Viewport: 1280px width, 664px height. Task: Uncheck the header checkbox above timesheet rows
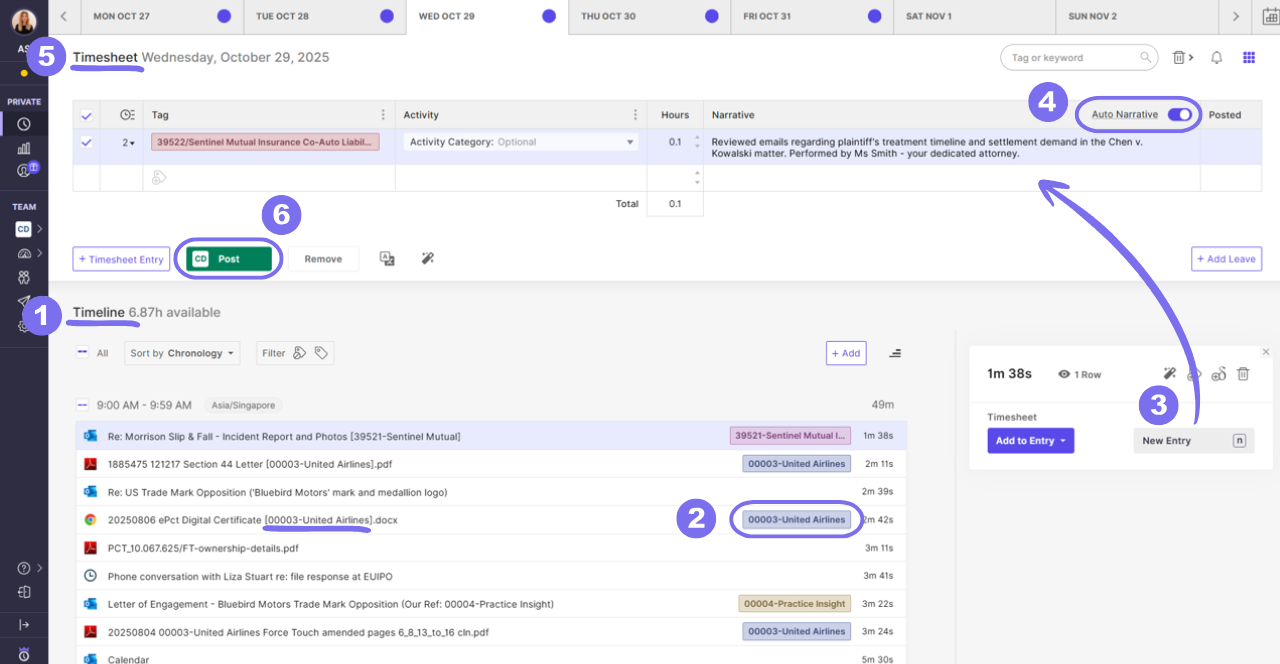pos(86,115)
